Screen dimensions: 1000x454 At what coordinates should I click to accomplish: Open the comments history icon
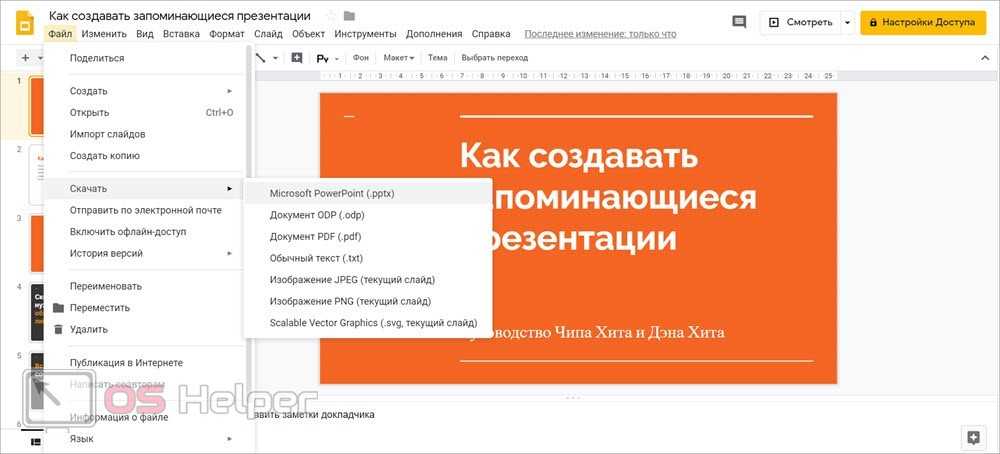739,22
